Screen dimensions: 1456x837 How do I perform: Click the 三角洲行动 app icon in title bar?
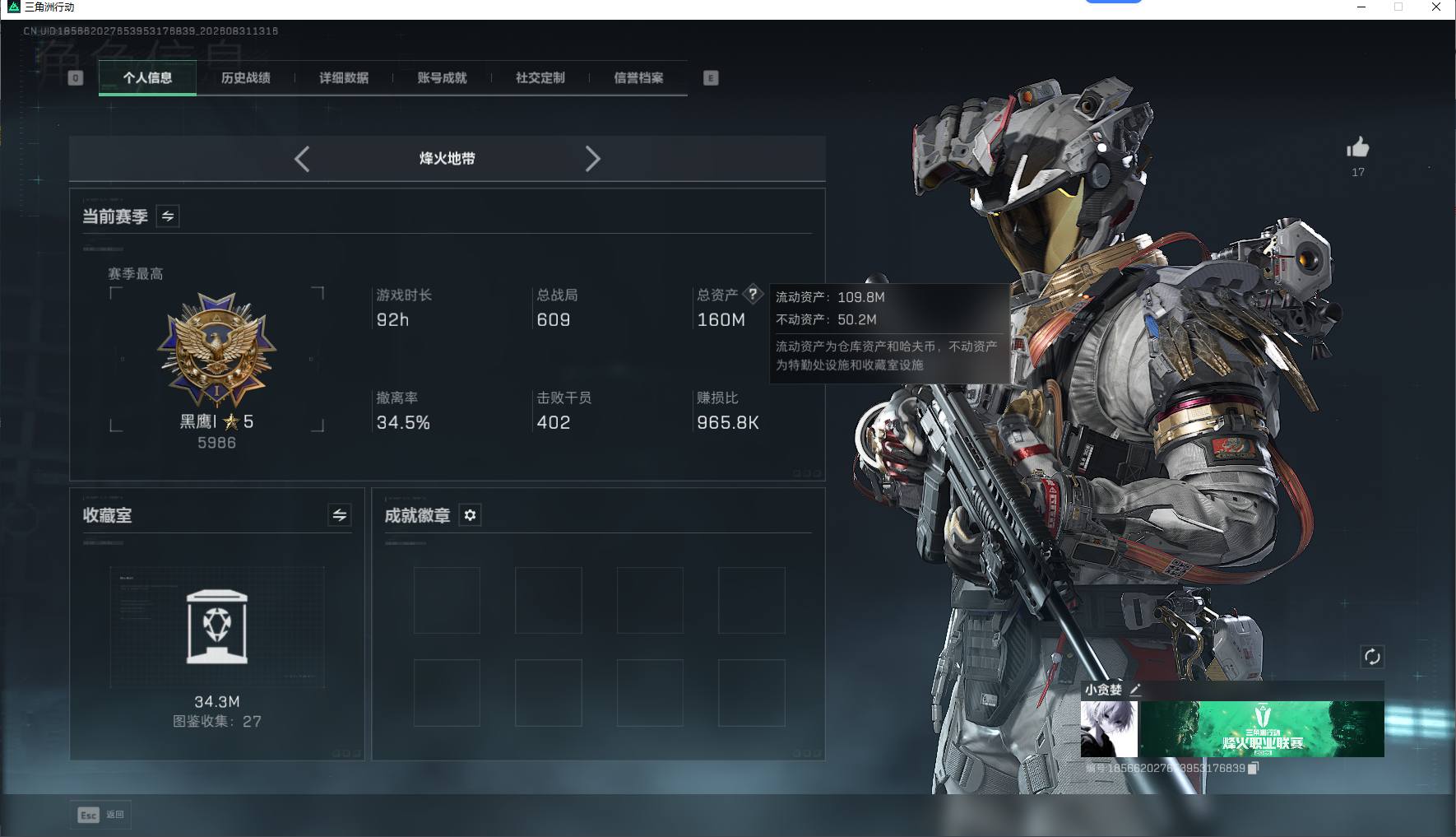click(13, 7)
